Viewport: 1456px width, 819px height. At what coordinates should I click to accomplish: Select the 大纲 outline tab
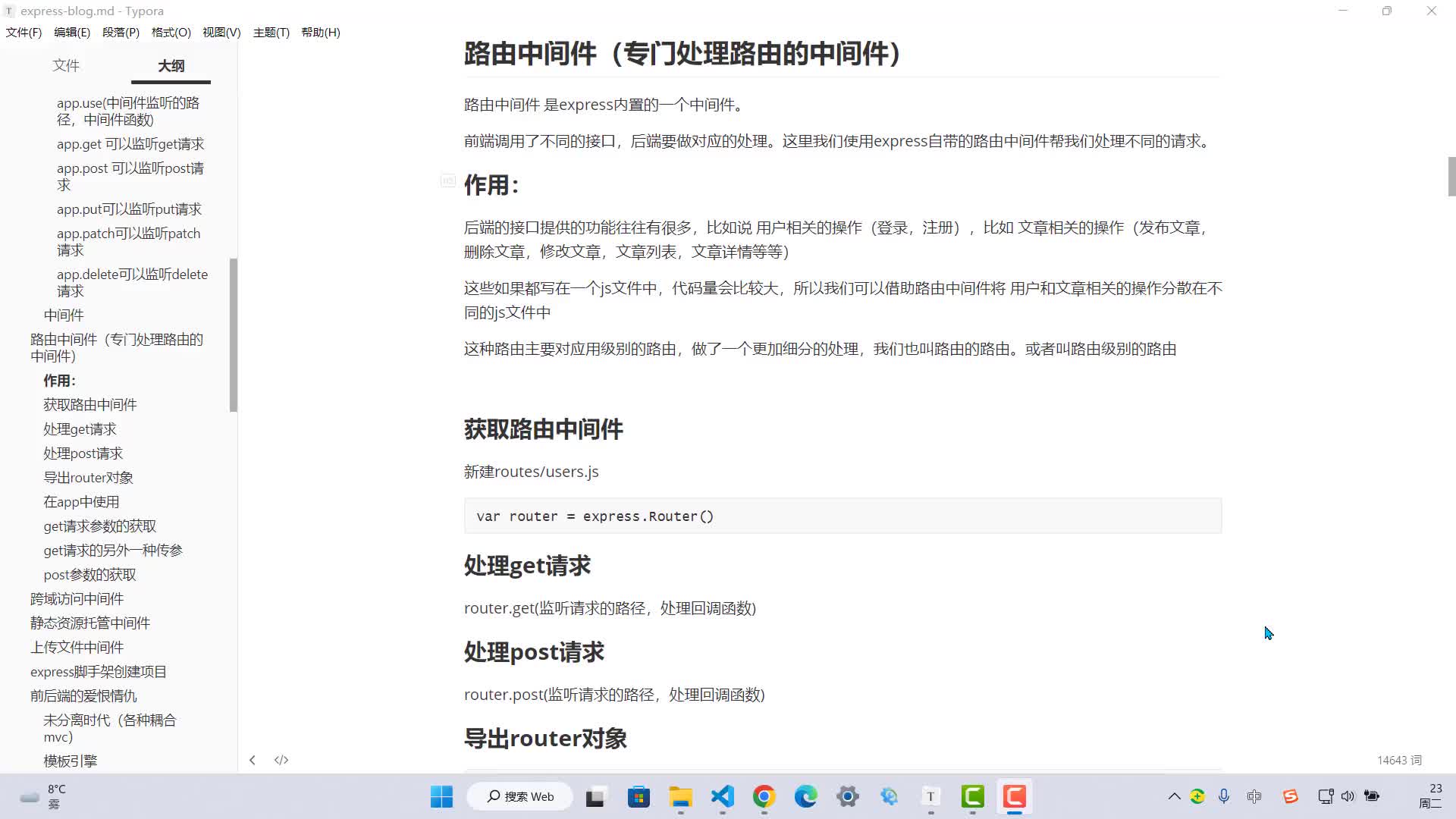(171, 66)
